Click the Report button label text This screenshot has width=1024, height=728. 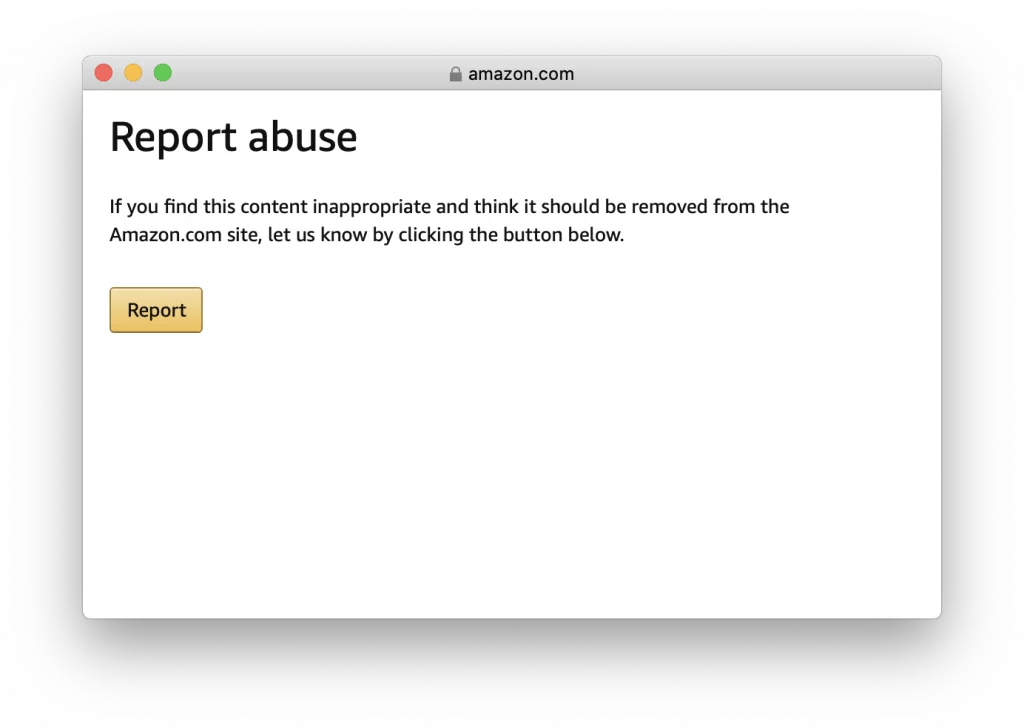click(155, 310)
